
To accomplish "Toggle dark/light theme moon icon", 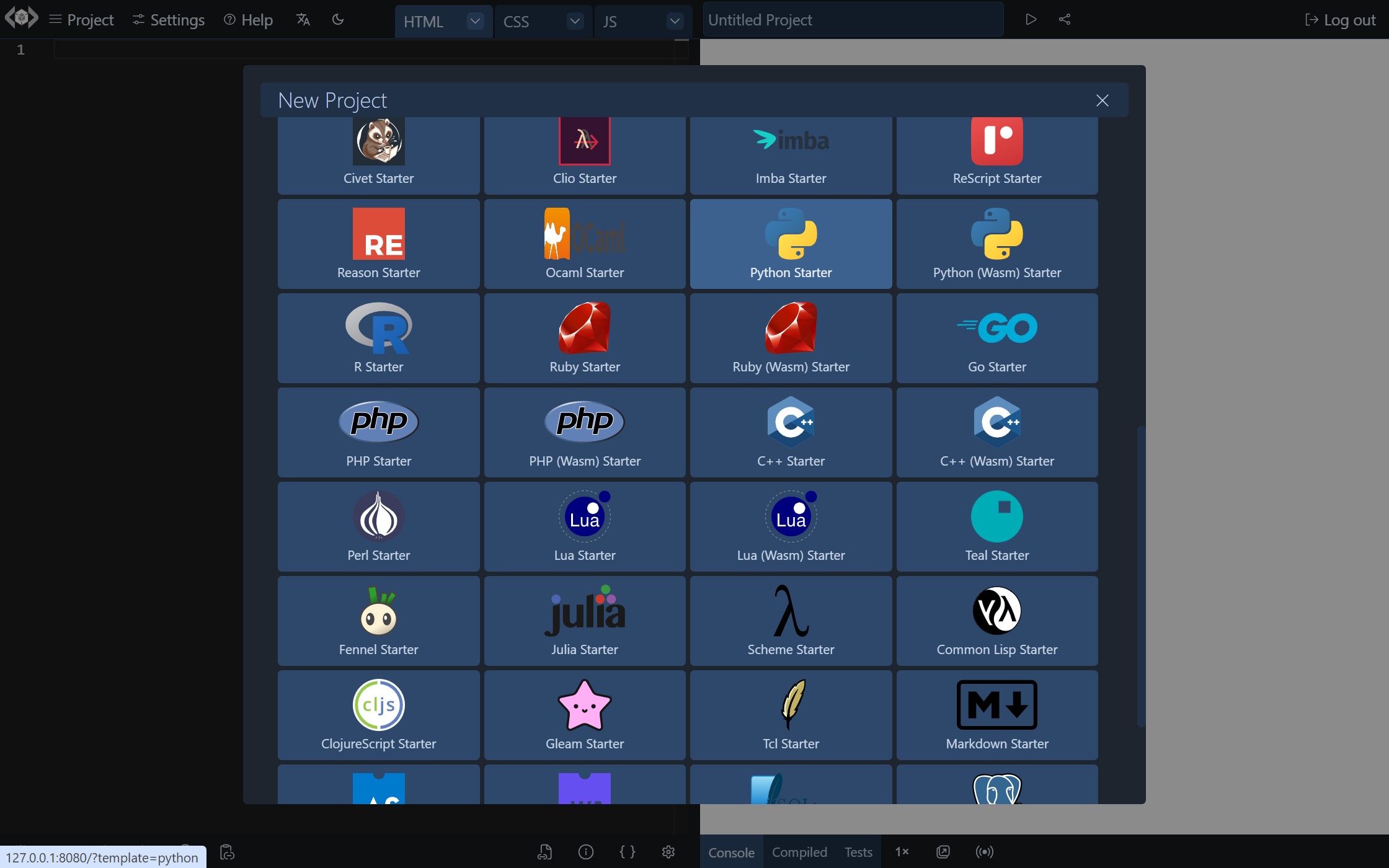I will pos(338,20).
